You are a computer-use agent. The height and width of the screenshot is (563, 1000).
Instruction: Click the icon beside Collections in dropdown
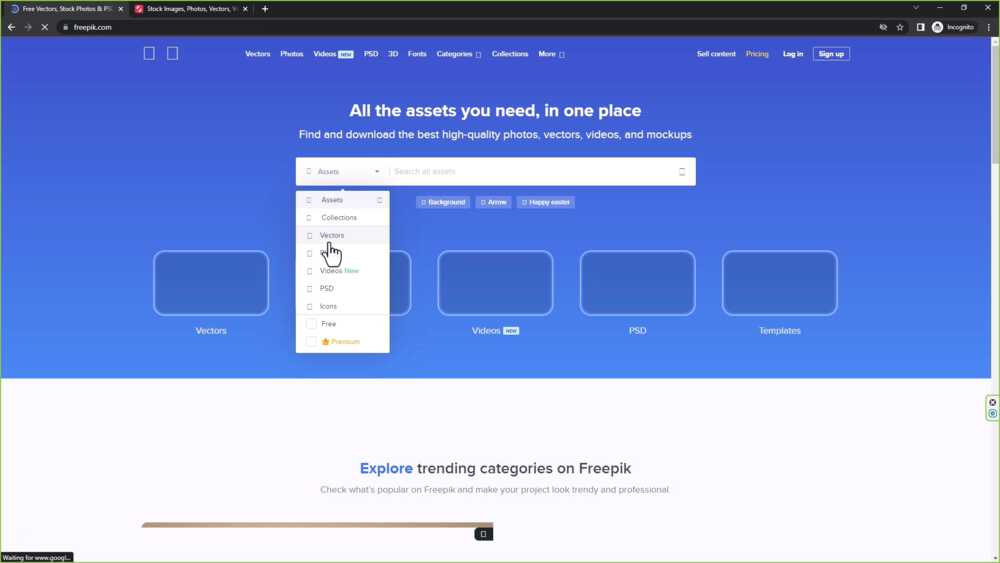(x=309, y=218)
